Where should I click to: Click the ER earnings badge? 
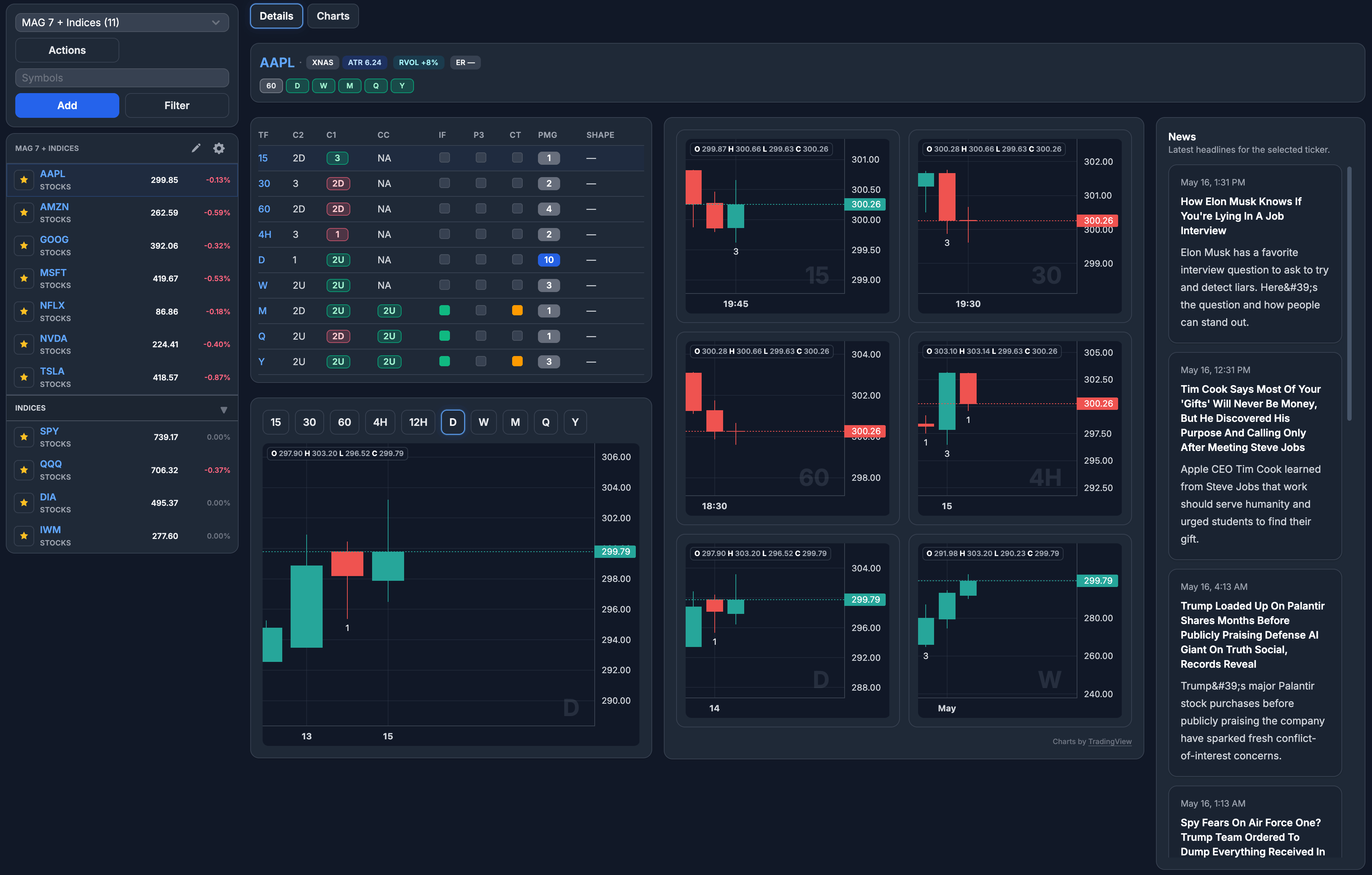pos(465,63)
